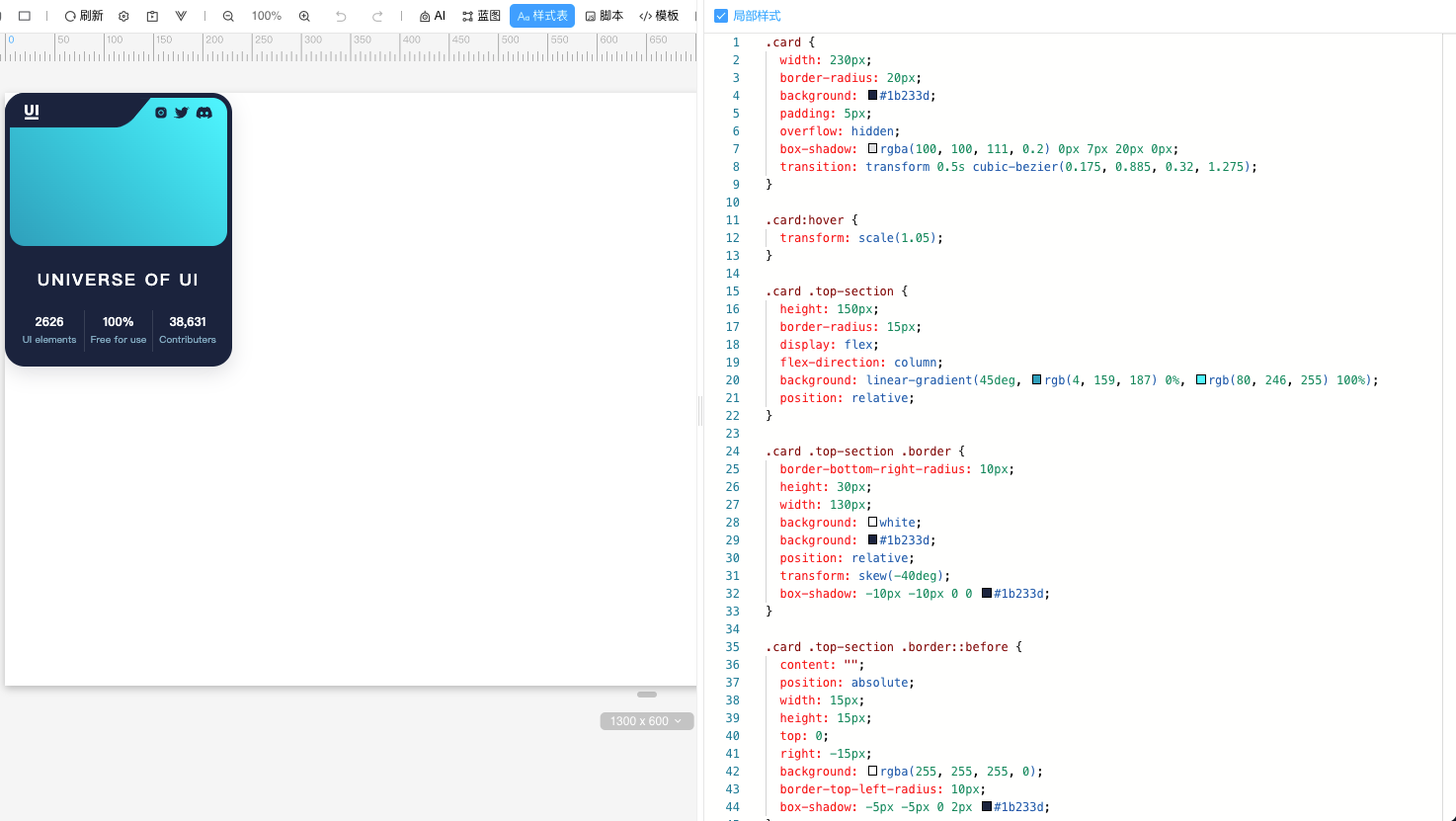Click the 刷新 refresh button
This screenshot has height=821, width=1456.
(x=84, y=16)
